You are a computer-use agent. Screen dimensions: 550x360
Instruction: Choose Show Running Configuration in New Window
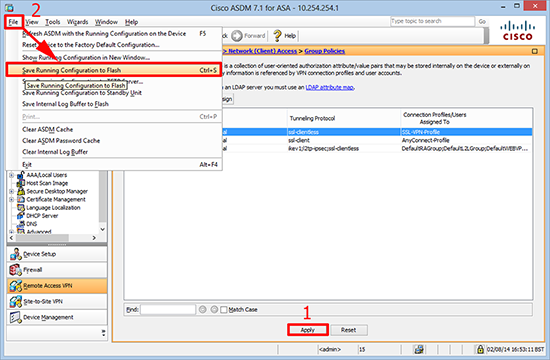click(x=114, y=58)
